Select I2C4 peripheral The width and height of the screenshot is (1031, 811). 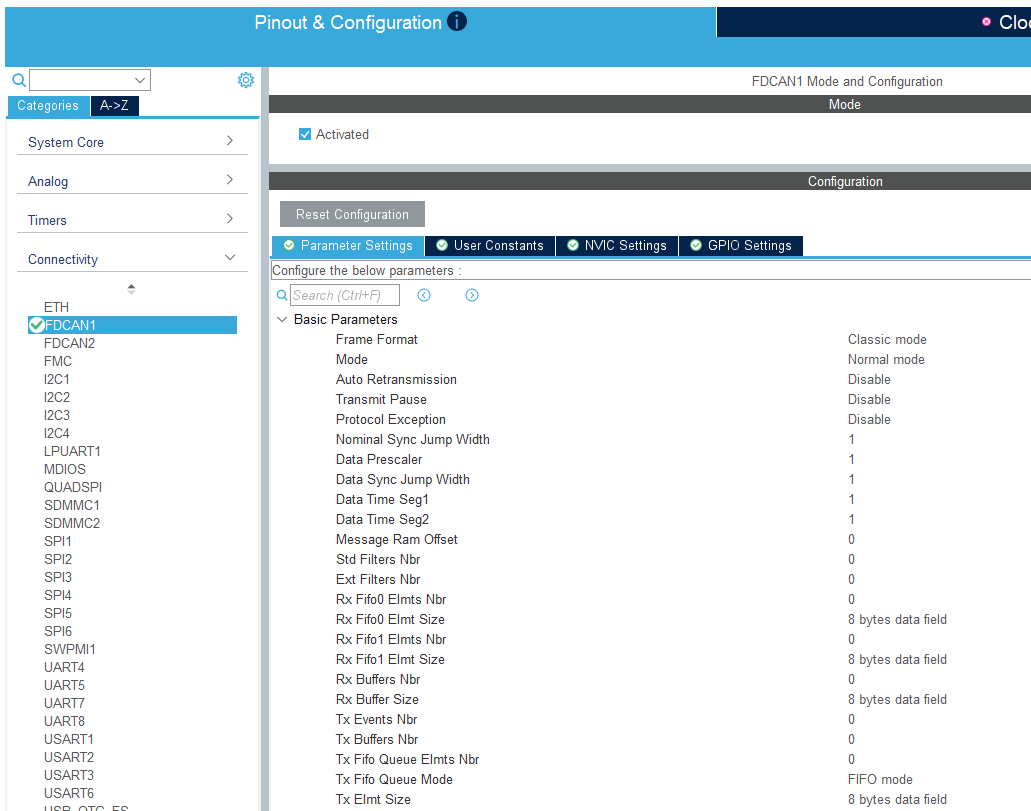(57, 433)
